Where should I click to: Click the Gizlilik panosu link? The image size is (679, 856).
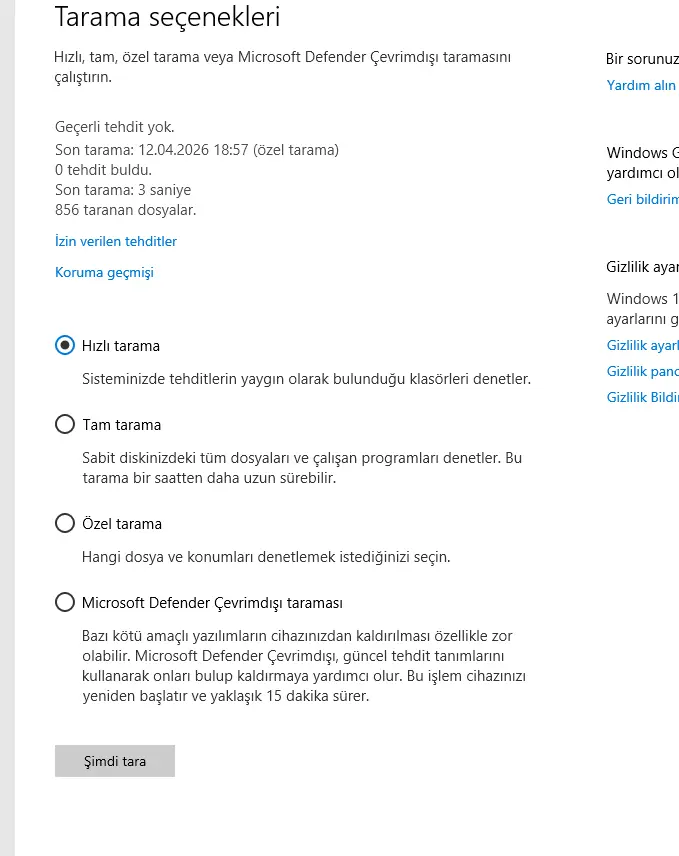pos(643,371)
